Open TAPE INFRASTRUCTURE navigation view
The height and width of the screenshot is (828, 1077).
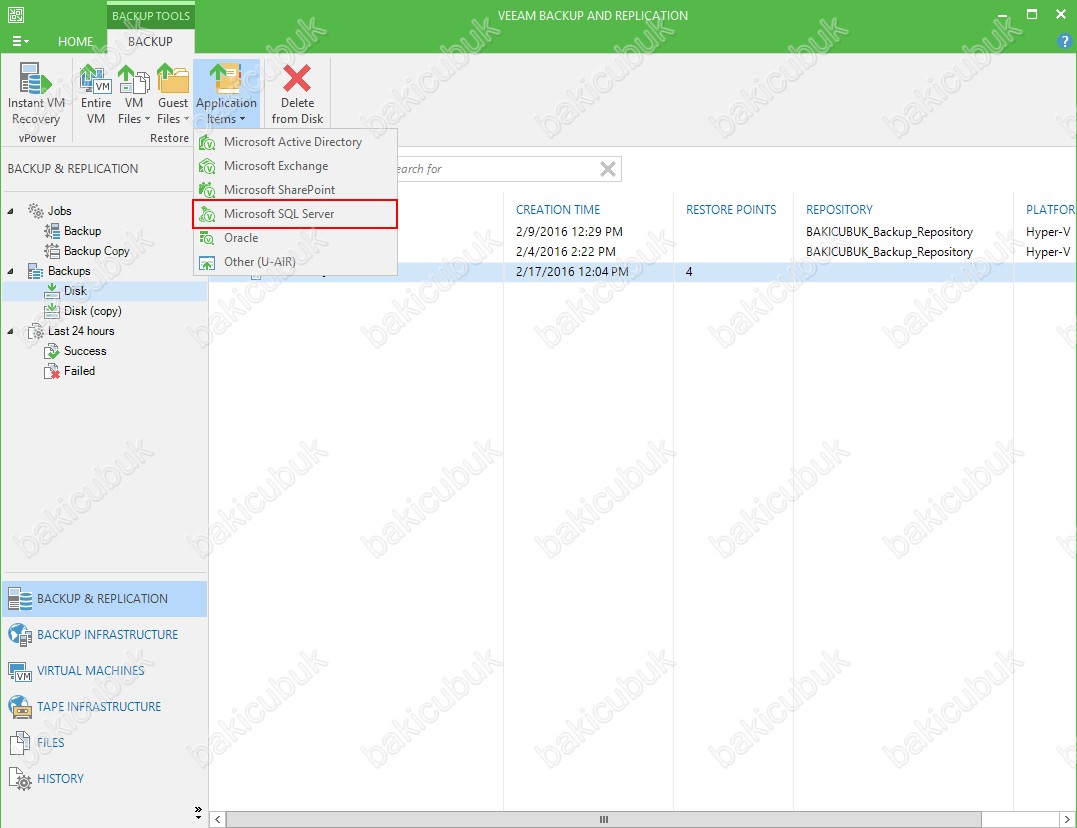tap(104, 706)
